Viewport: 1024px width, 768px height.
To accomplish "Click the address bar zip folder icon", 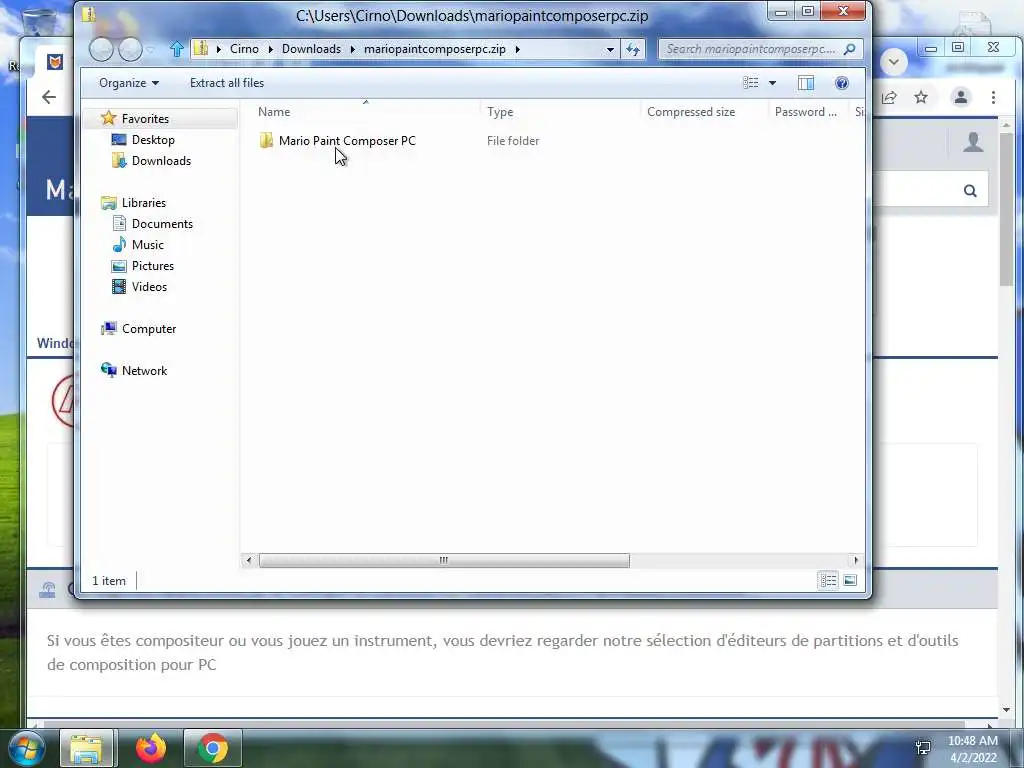I will tap(201, 48).
